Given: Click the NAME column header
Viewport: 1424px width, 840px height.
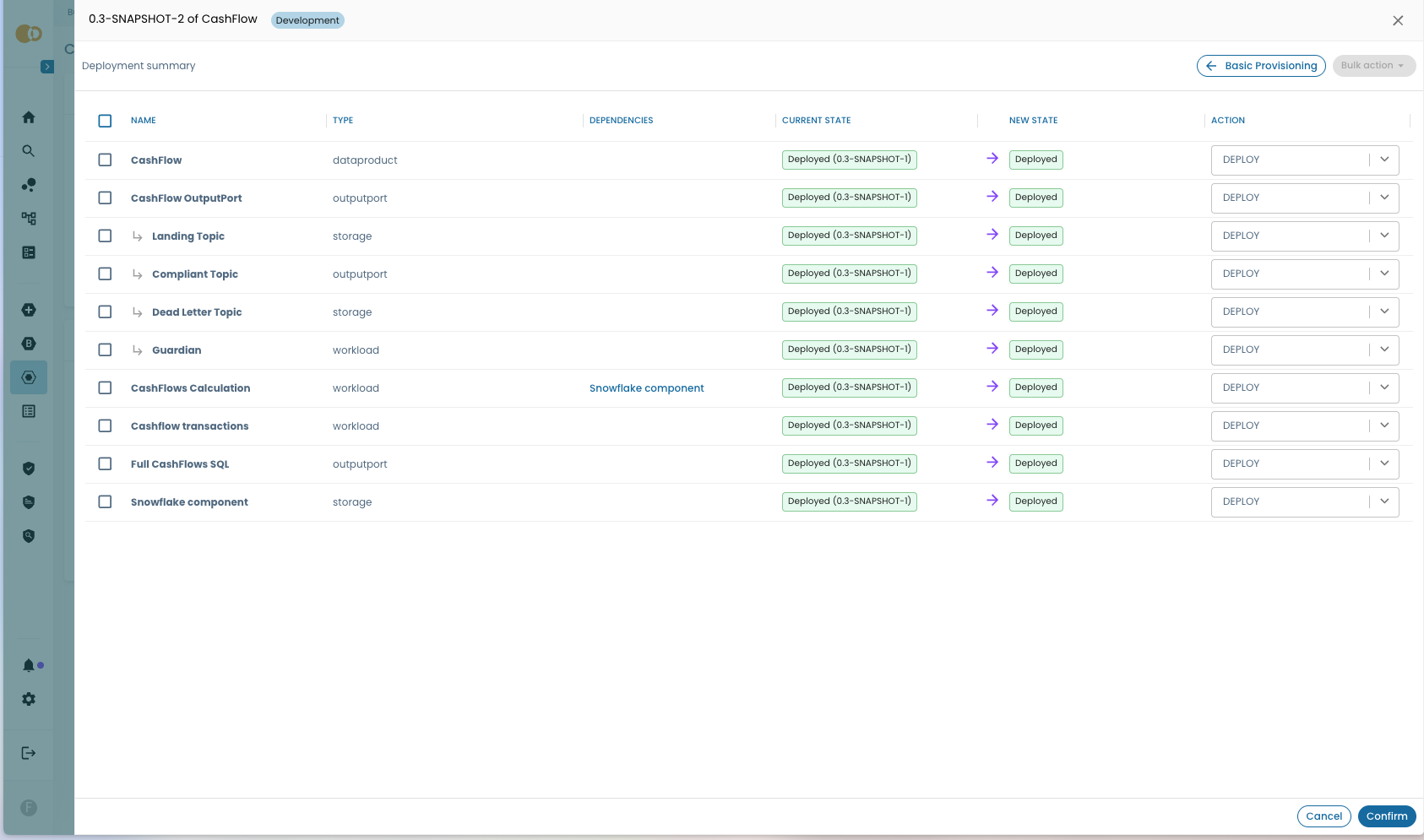Looking at the screenshot, I should [x=144, y=121].
